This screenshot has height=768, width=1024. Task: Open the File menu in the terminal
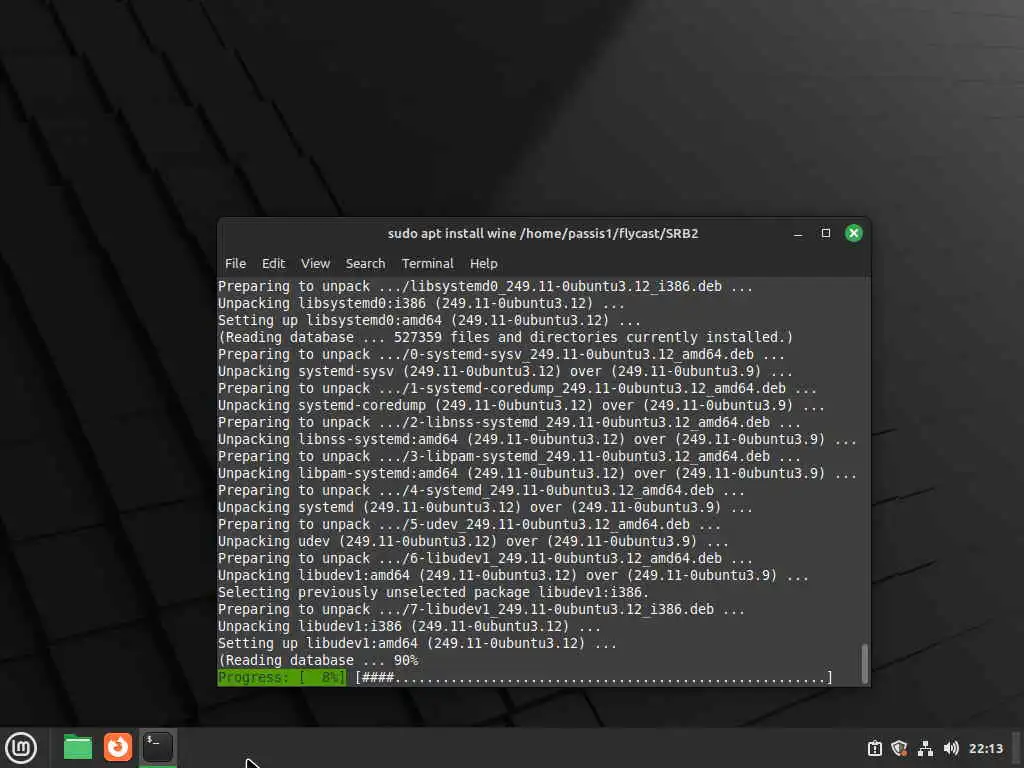[x=235, y=264]
